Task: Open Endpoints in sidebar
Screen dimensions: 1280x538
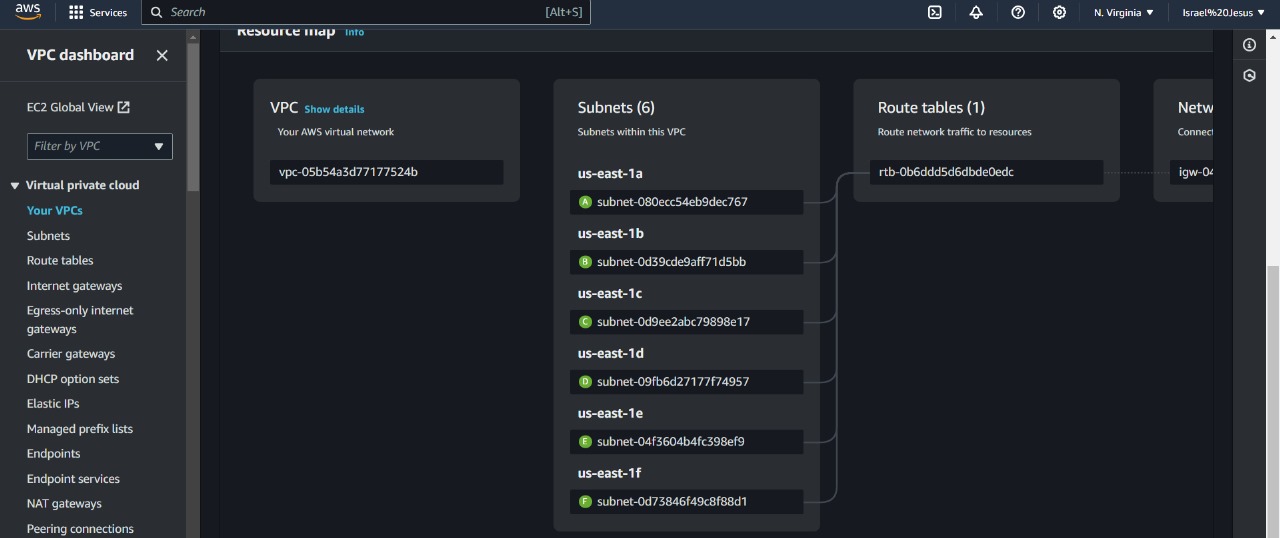Action: pos(53,453)
